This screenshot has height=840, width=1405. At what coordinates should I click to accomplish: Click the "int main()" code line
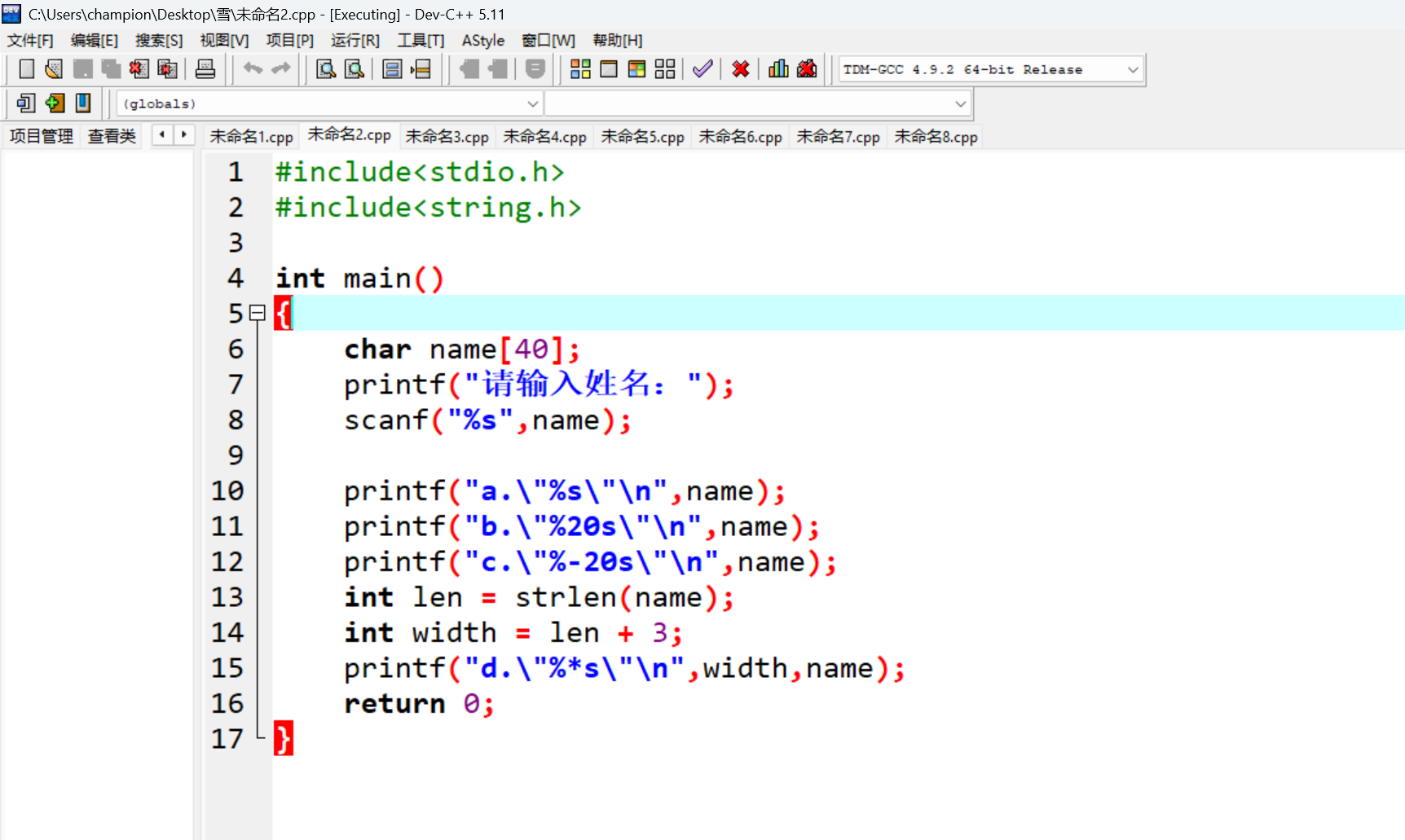(359, 279)
